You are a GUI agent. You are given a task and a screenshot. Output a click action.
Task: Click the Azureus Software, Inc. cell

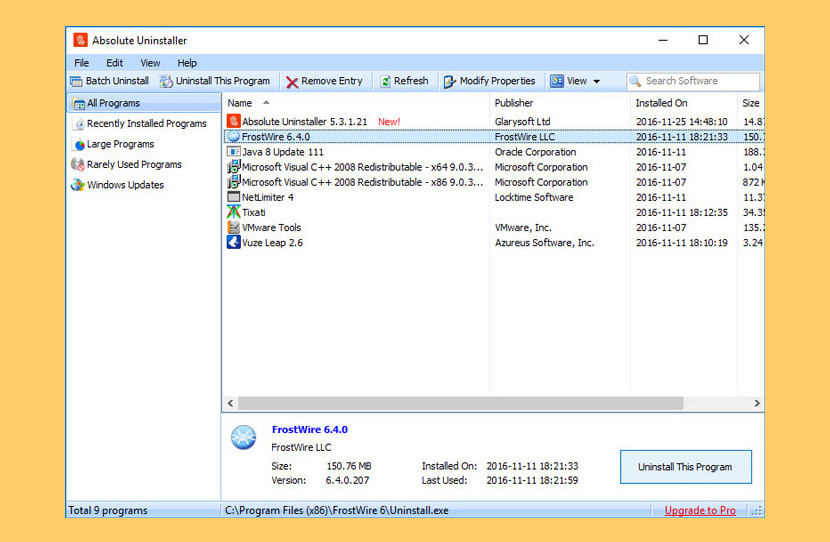[x=544, y=243]
